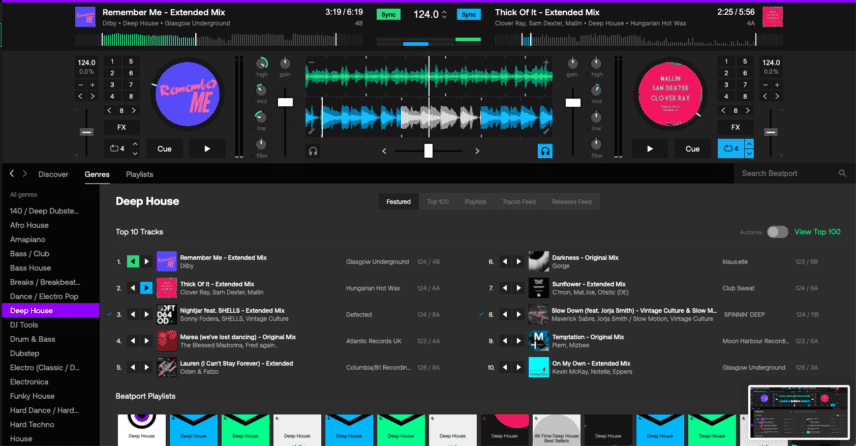
Task: Switch to the Discover tab
Action: pyautogui.click(x=53, y=174)
